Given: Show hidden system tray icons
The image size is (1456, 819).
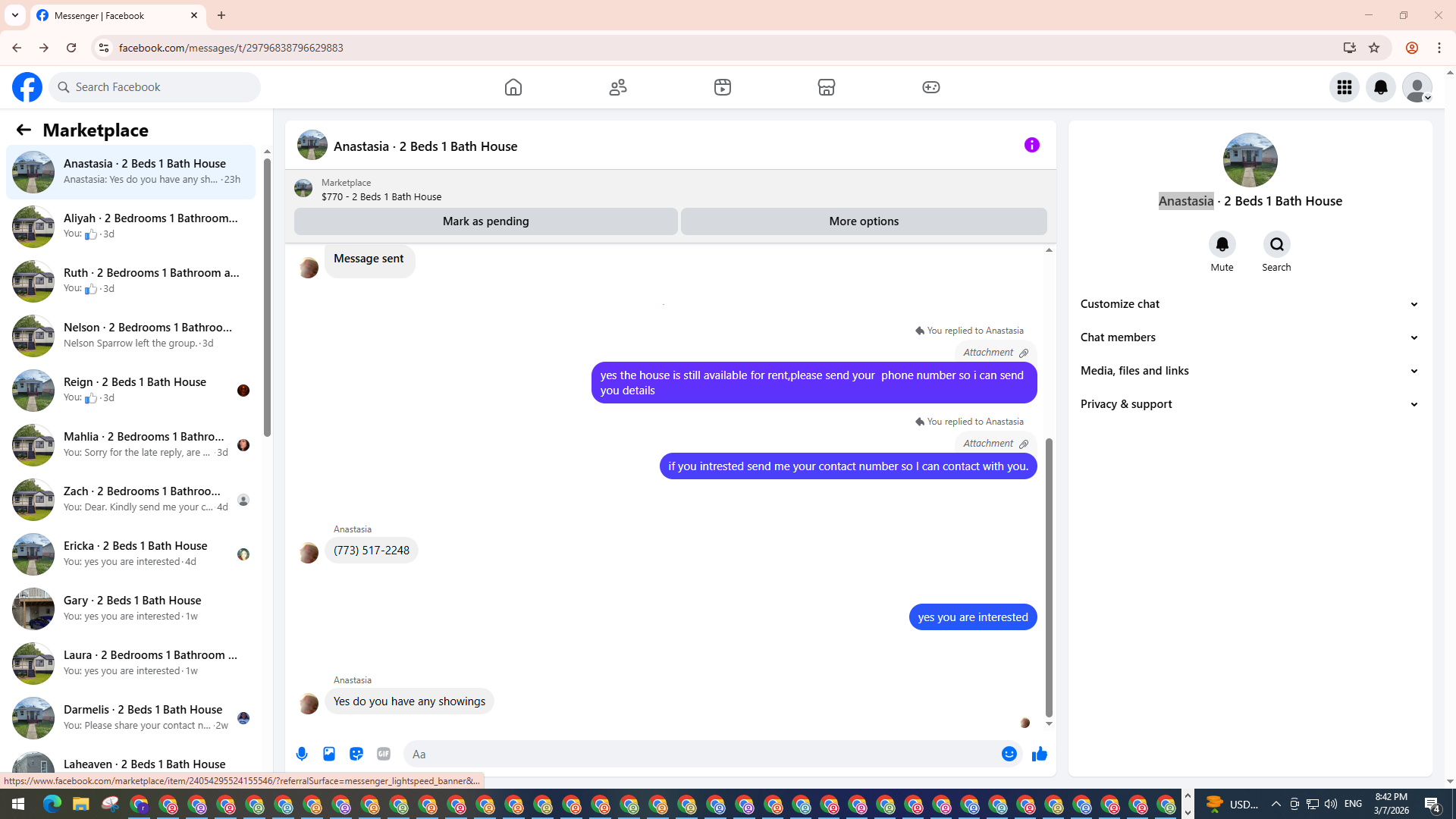Looking at the screenshot, I should coord(1276,804).
